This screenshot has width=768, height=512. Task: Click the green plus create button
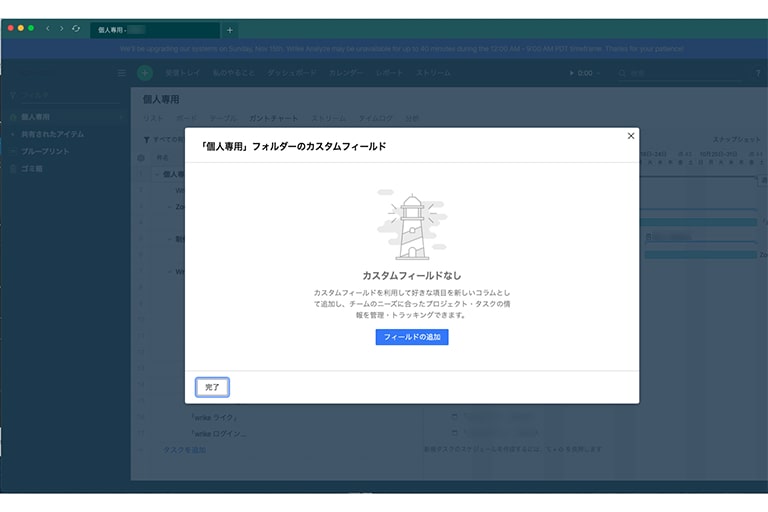point(145,73)
